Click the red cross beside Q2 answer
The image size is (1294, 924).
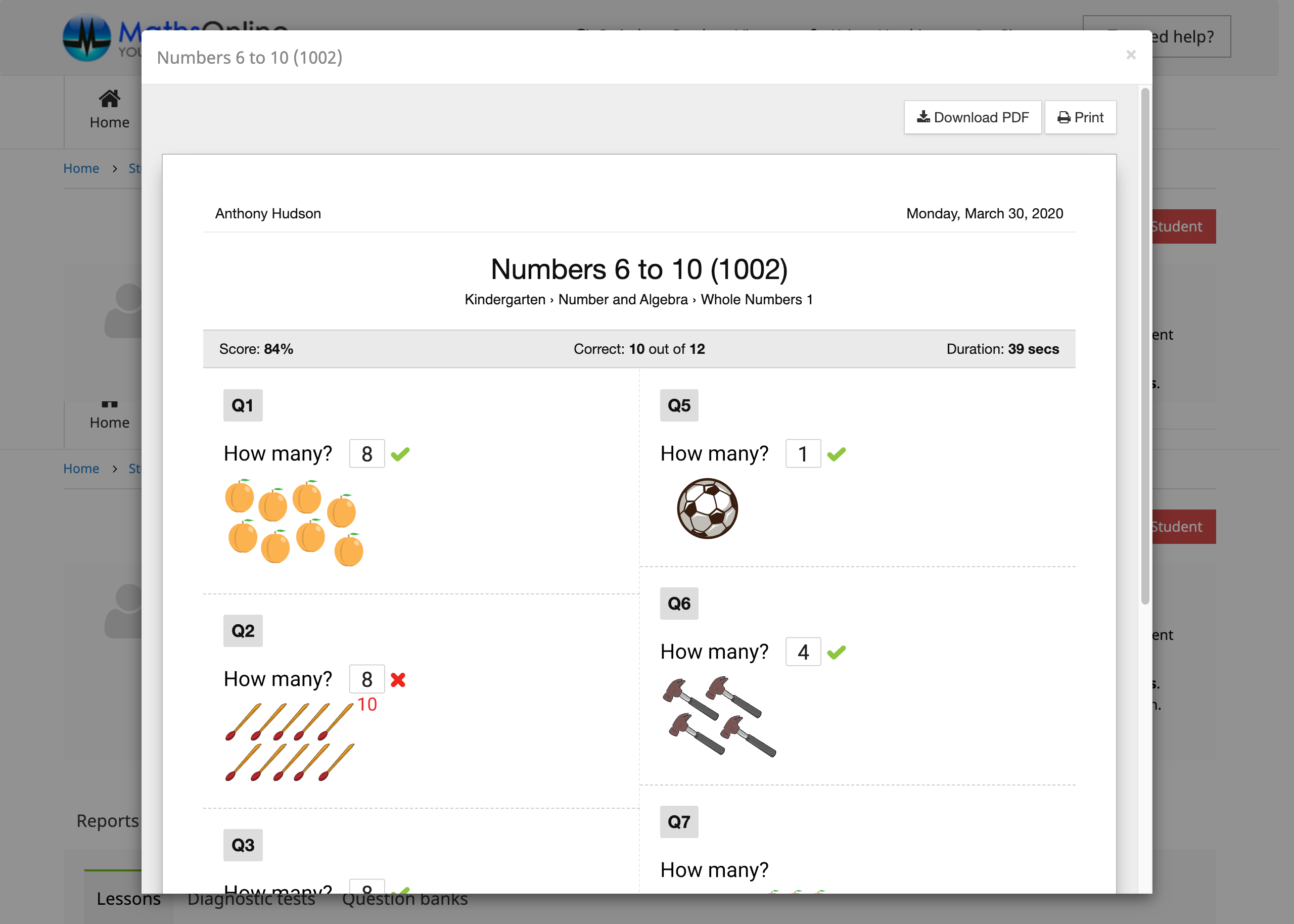pyautogui.click(x=398, y=679)
